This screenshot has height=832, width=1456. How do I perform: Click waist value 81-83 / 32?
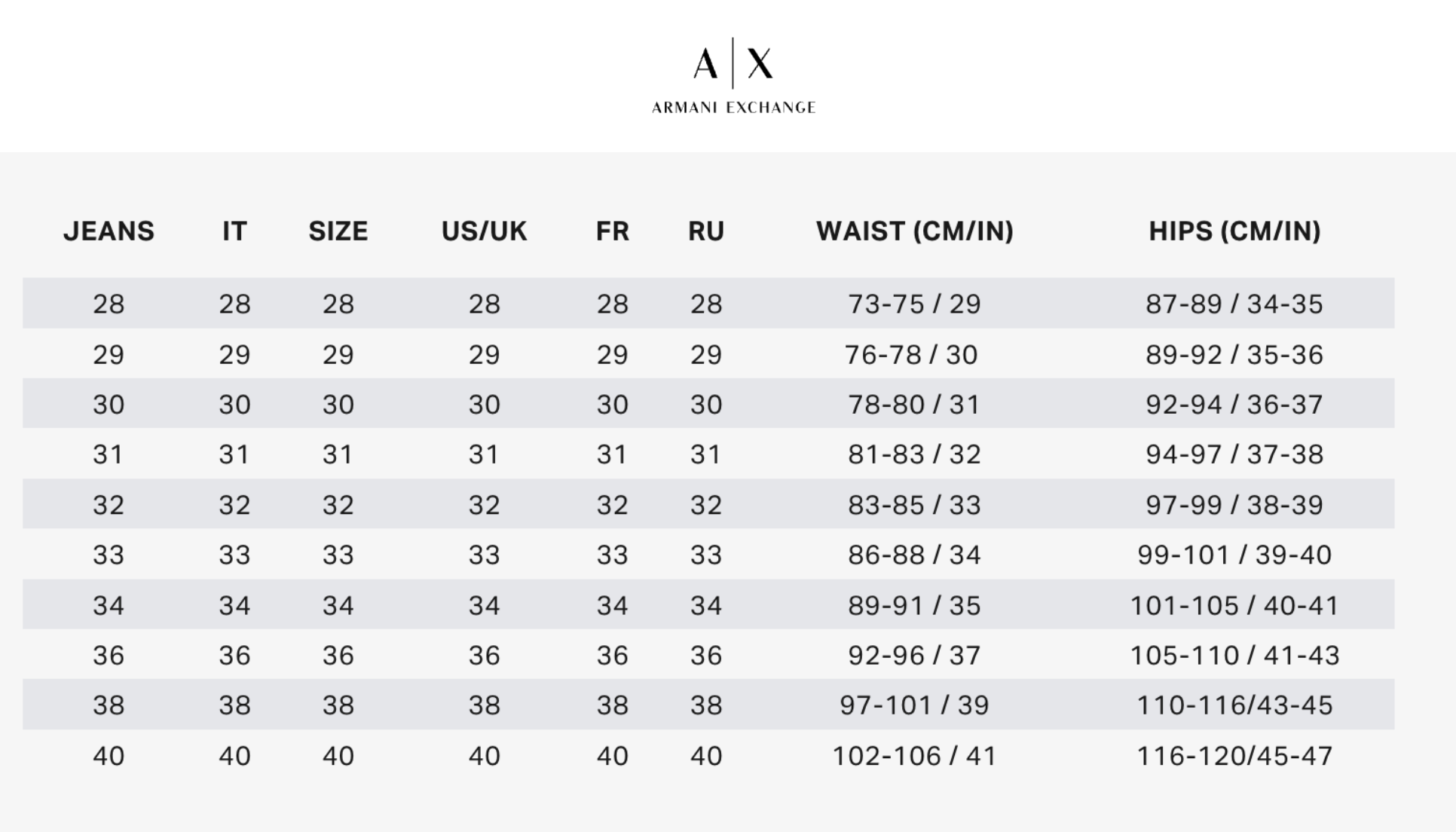(x=915, y=454)
